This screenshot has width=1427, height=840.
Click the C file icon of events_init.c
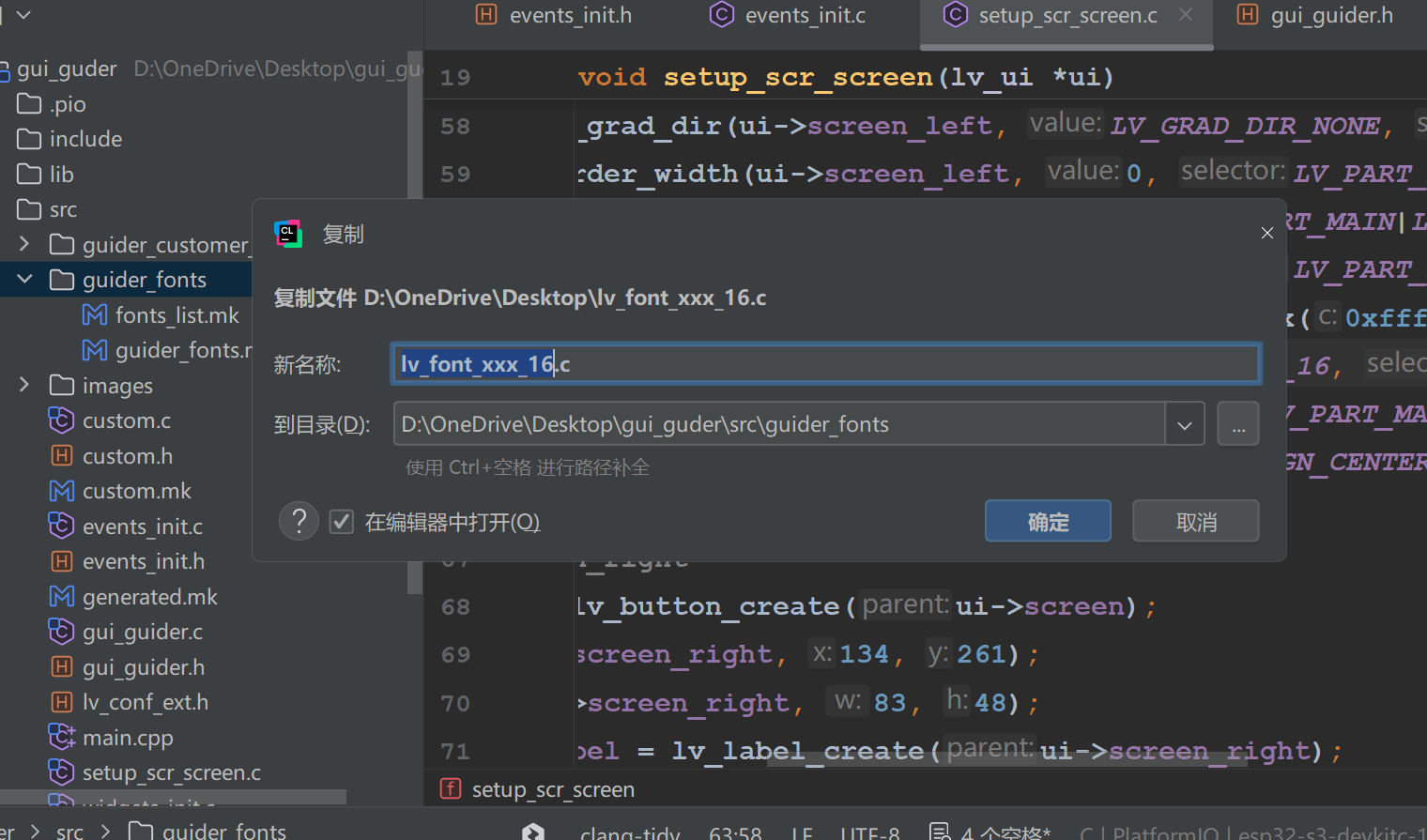pos(61,526)
